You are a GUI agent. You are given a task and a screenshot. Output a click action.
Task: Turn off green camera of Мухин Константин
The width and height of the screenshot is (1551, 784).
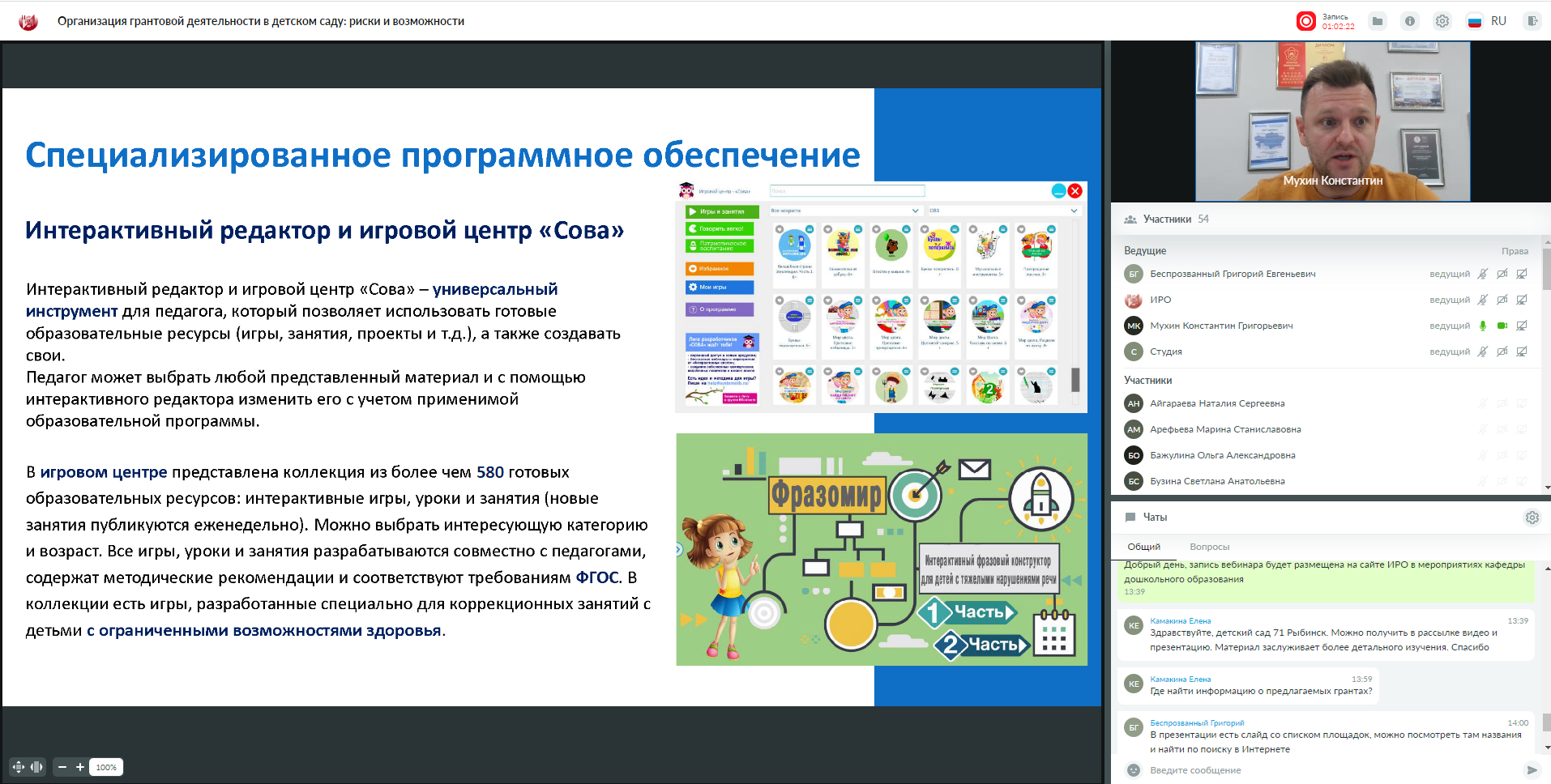pyautogui.click(x=1502, y=326)
